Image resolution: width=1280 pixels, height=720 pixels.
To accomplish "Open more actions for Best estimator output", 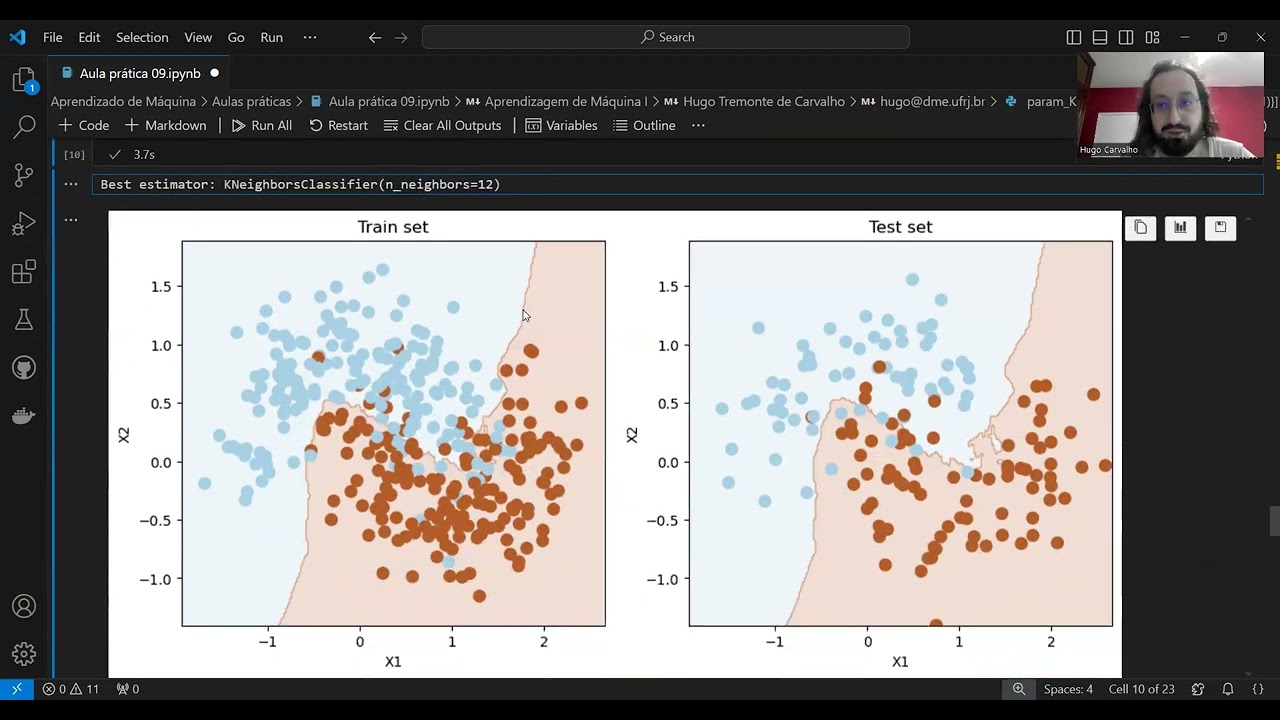I will click(x=71, y=184).
